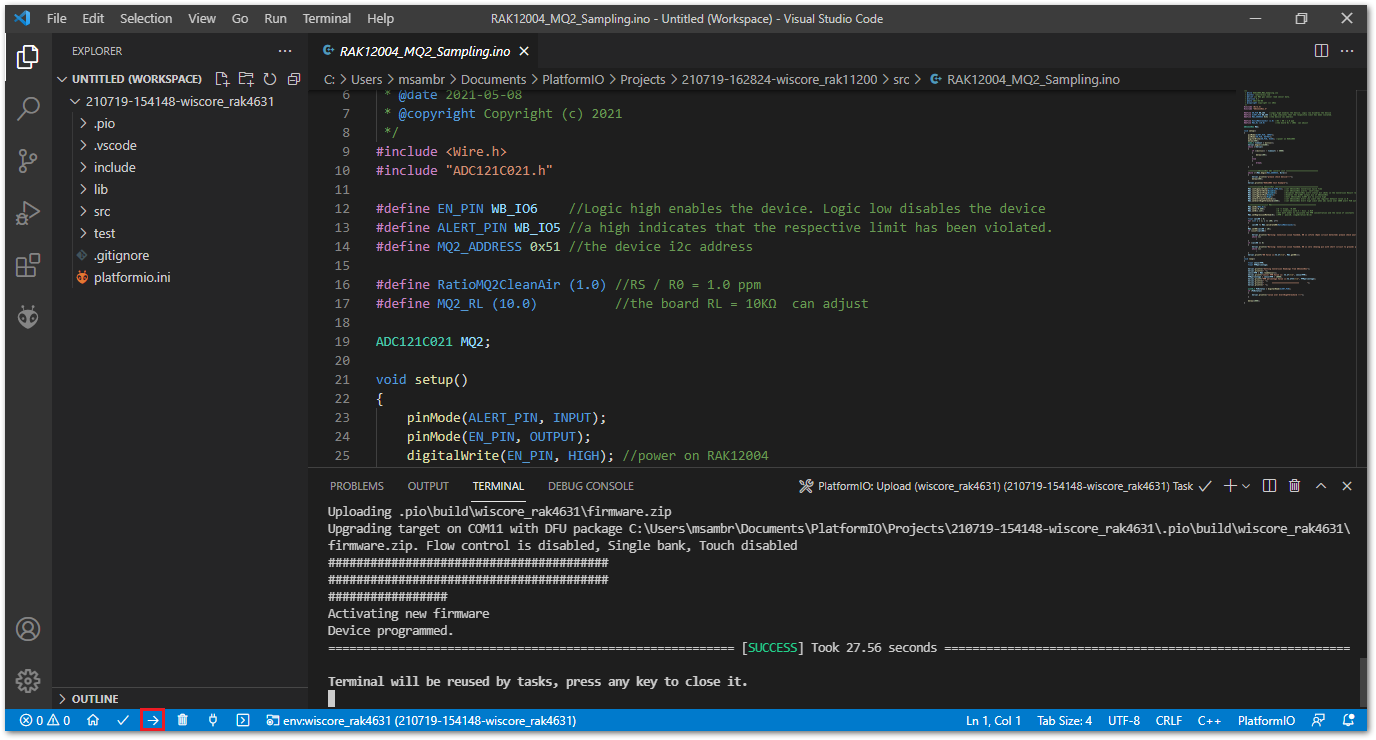Switch to the PROBLEMS tab
The width and height of the screenshot is (1376, 740).
click(x=357, y=486)
